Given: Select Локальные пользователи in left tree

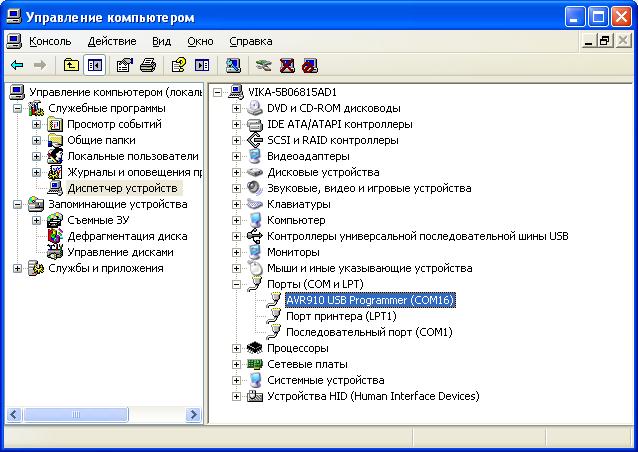Looking at the screenshot, I should (x=133, y=156).
